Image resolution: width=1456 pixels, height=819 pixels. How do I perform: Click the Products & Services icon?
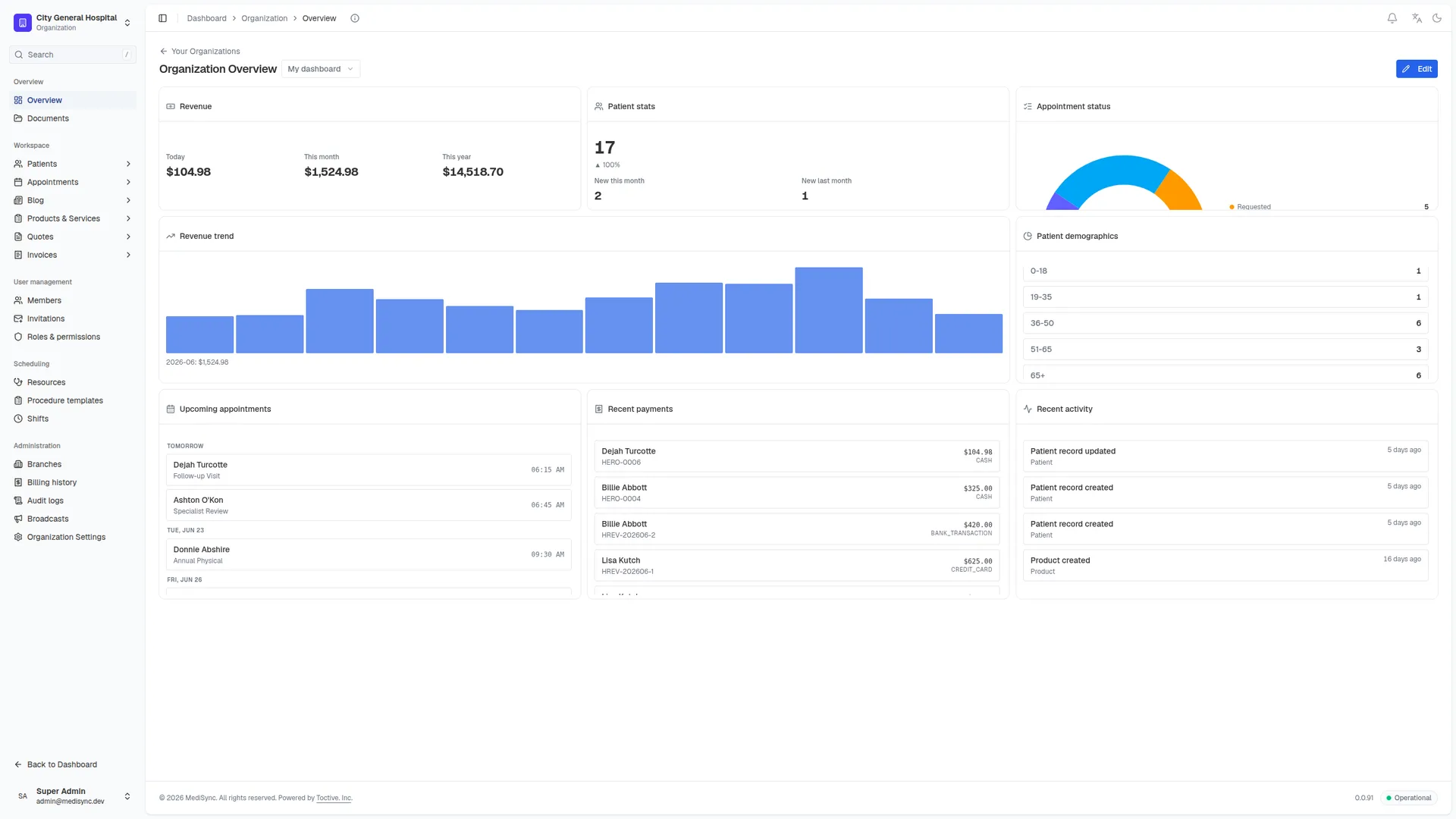(x=18, y=218)
